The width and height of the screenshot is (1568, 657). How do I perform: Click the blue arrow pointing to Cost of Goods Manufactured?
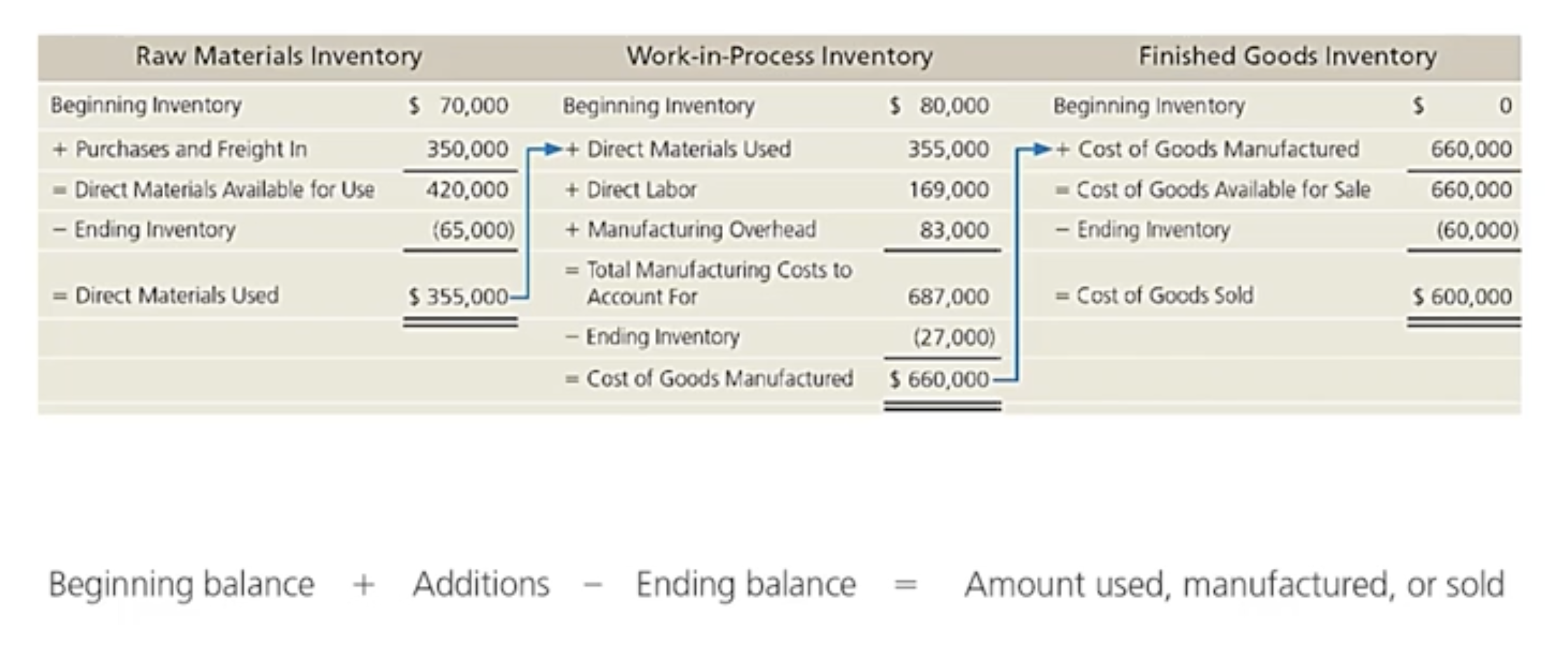click(x=1042, y=150)
